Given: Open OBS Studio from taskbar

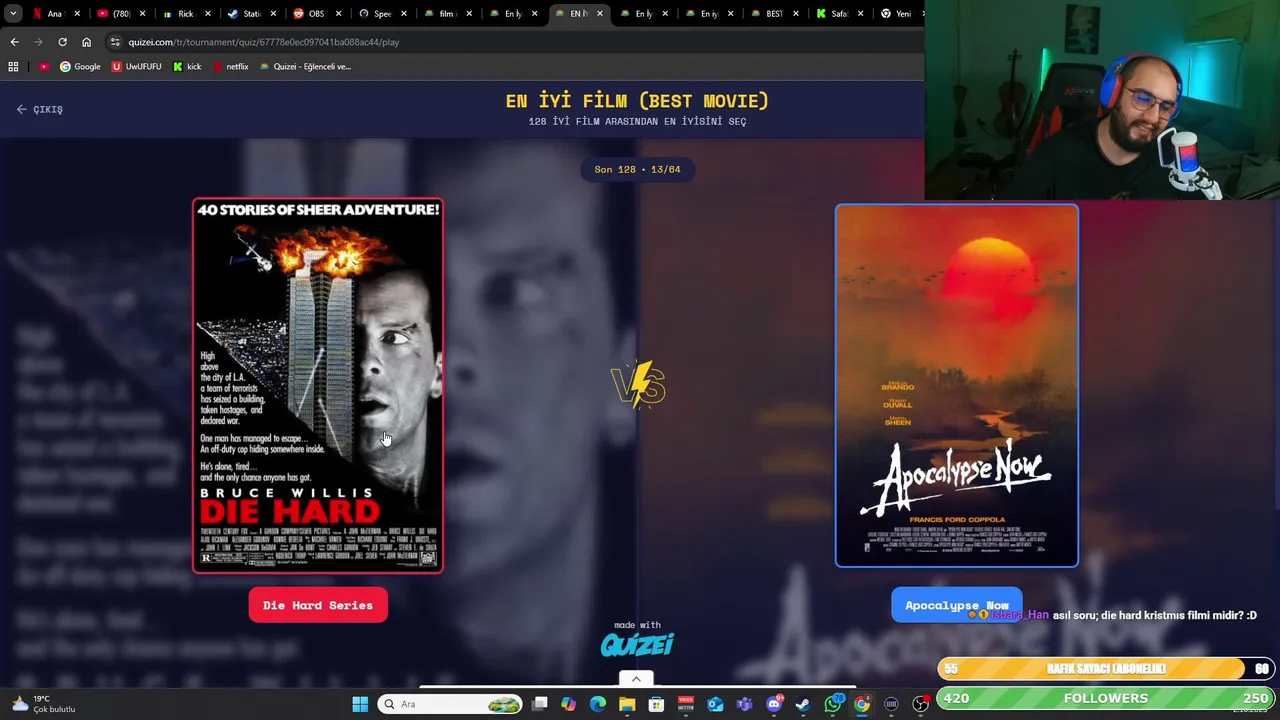Looking at the screenshot, I should tap(920, 704).
